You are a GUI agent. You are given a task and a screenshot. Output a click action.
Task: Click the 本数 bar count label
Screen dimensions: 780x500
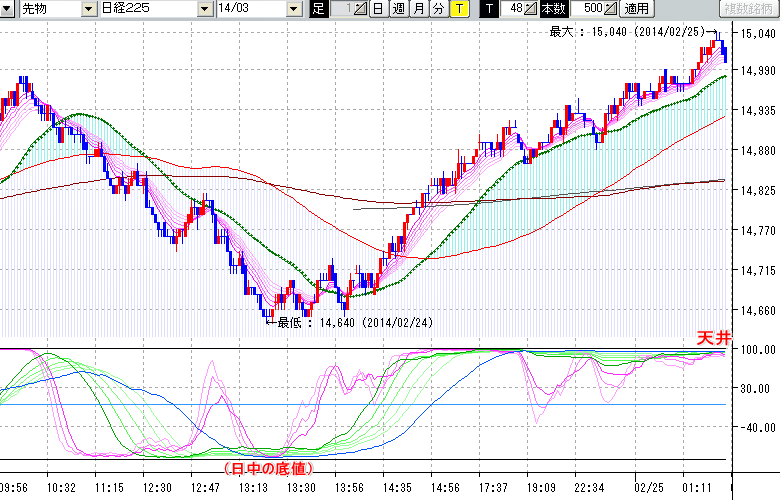pyautogui.click(x=553, y=9)
